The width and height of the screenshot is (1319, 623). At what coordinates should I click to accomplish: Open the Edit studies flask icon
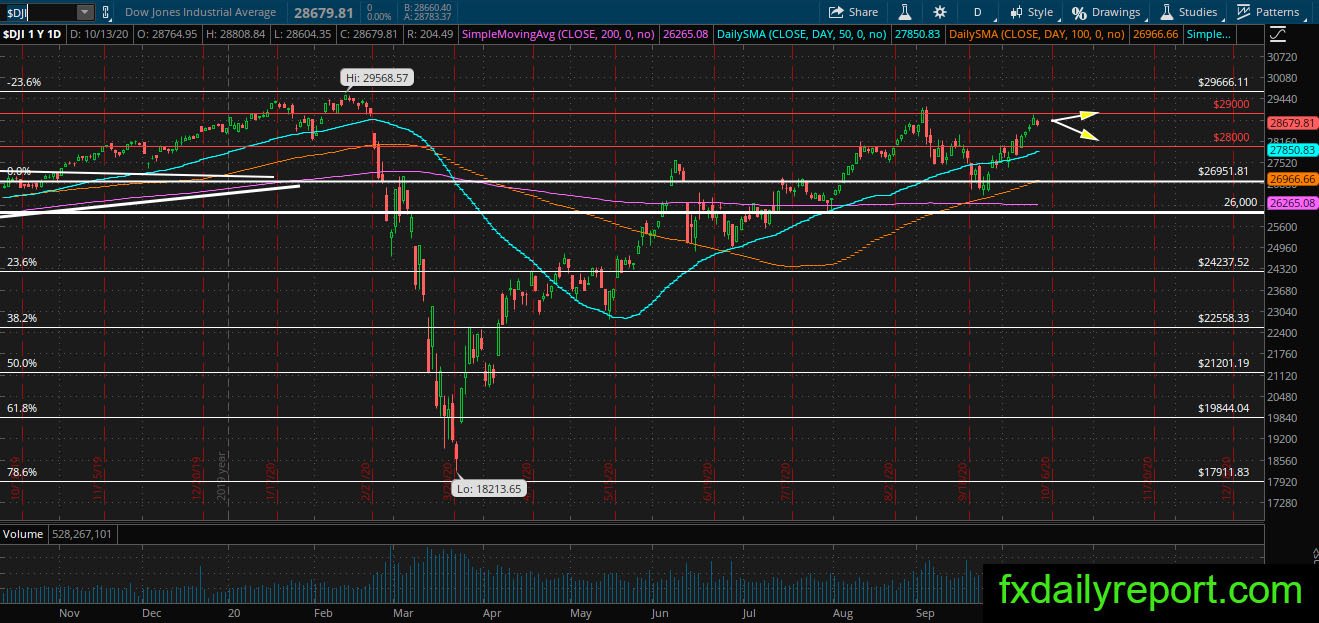(904, 12)
